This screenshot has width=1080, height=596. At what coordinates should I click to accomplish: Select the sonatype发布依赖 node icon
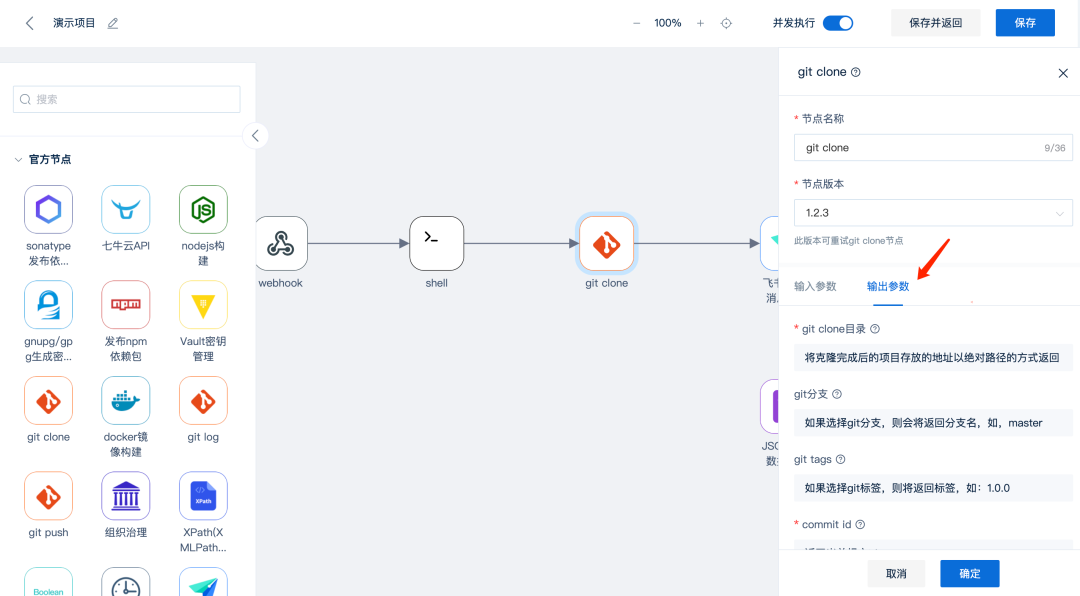click(x=48, y=209)
